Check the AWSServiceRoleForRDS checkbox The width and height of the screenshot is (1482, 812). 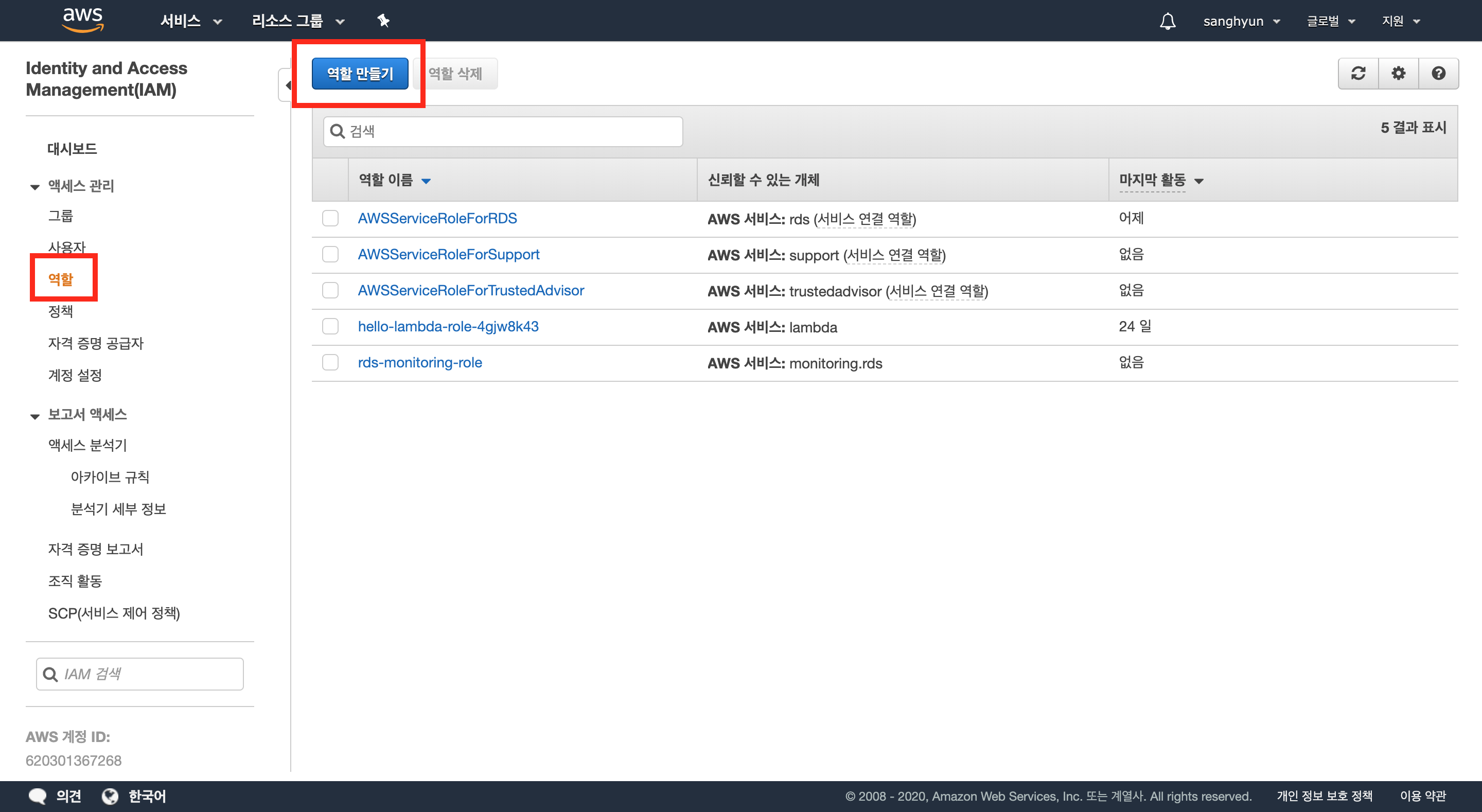[330, 219]
